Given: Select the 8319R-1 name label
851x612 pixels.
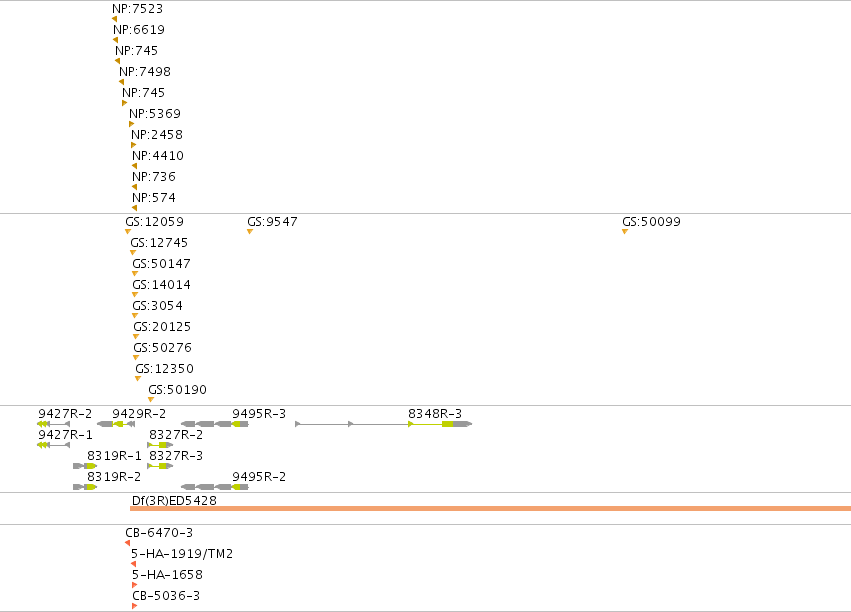Looking at the screenshot, I should coord(114,456).
